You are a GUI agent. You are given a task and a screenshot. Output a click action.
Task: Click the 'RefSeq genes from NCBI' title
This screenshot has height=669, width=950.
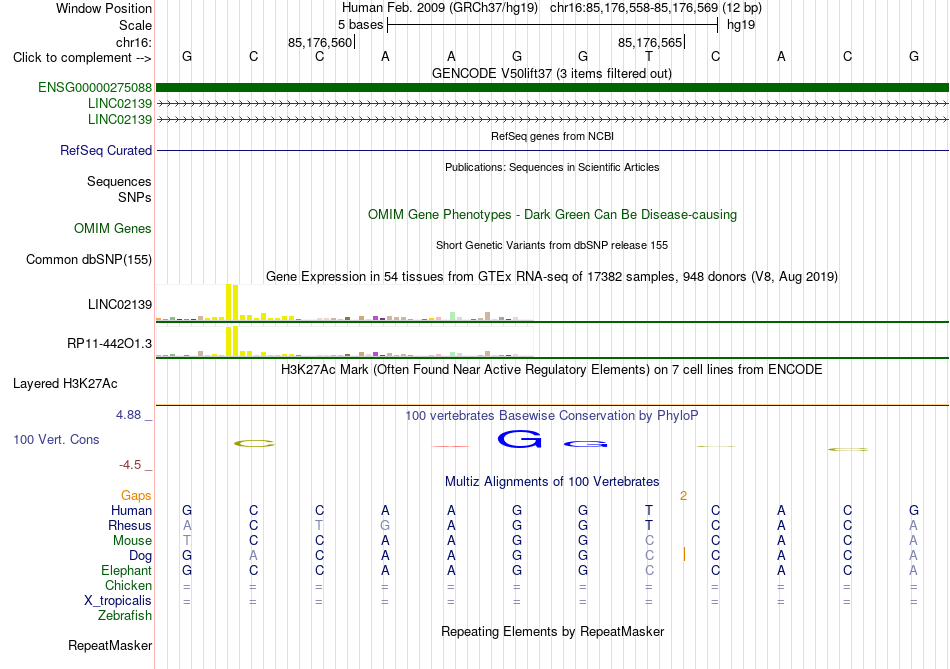553,136
